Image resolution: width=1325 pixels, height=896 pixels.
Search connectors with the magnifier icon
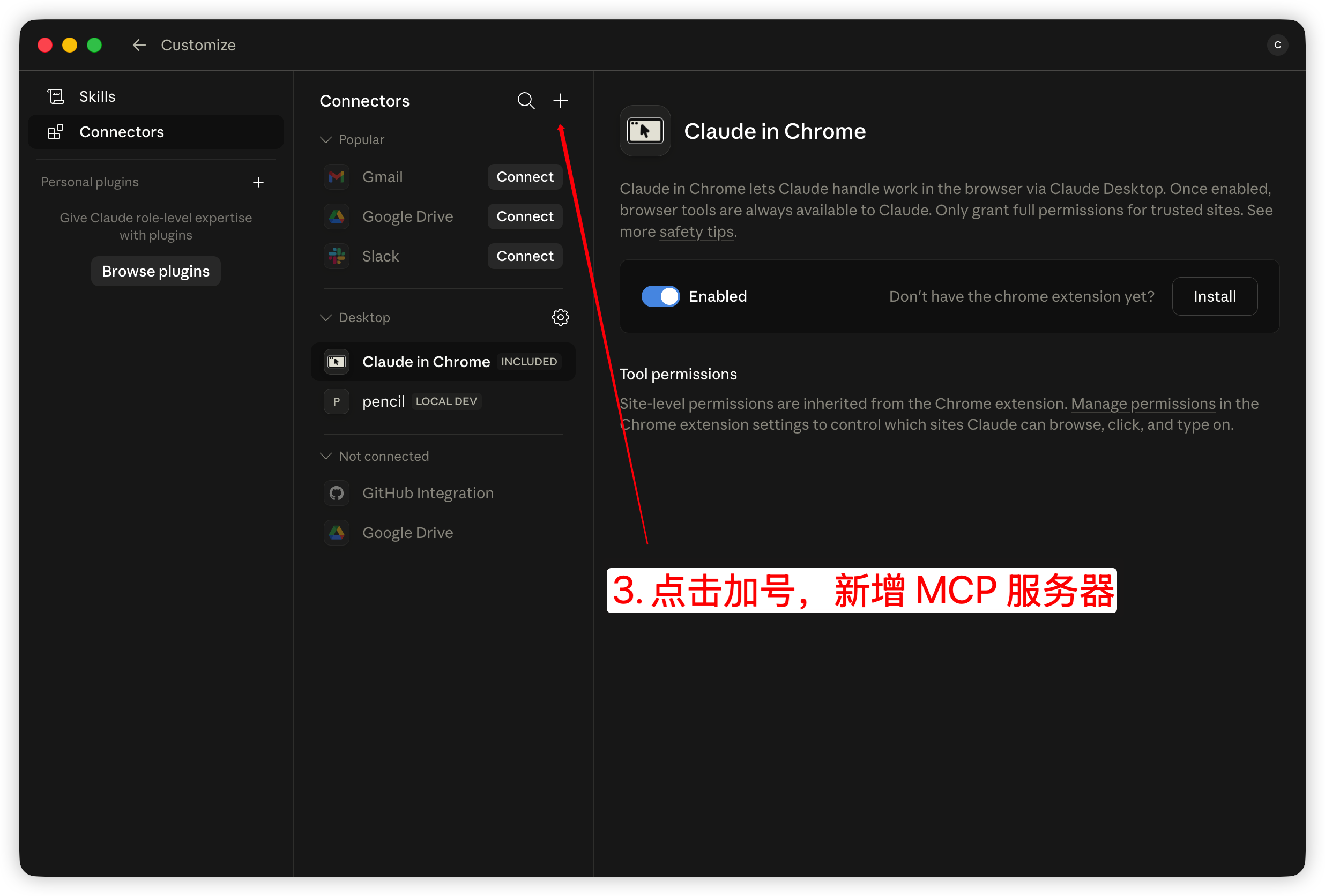pos(526,101)
